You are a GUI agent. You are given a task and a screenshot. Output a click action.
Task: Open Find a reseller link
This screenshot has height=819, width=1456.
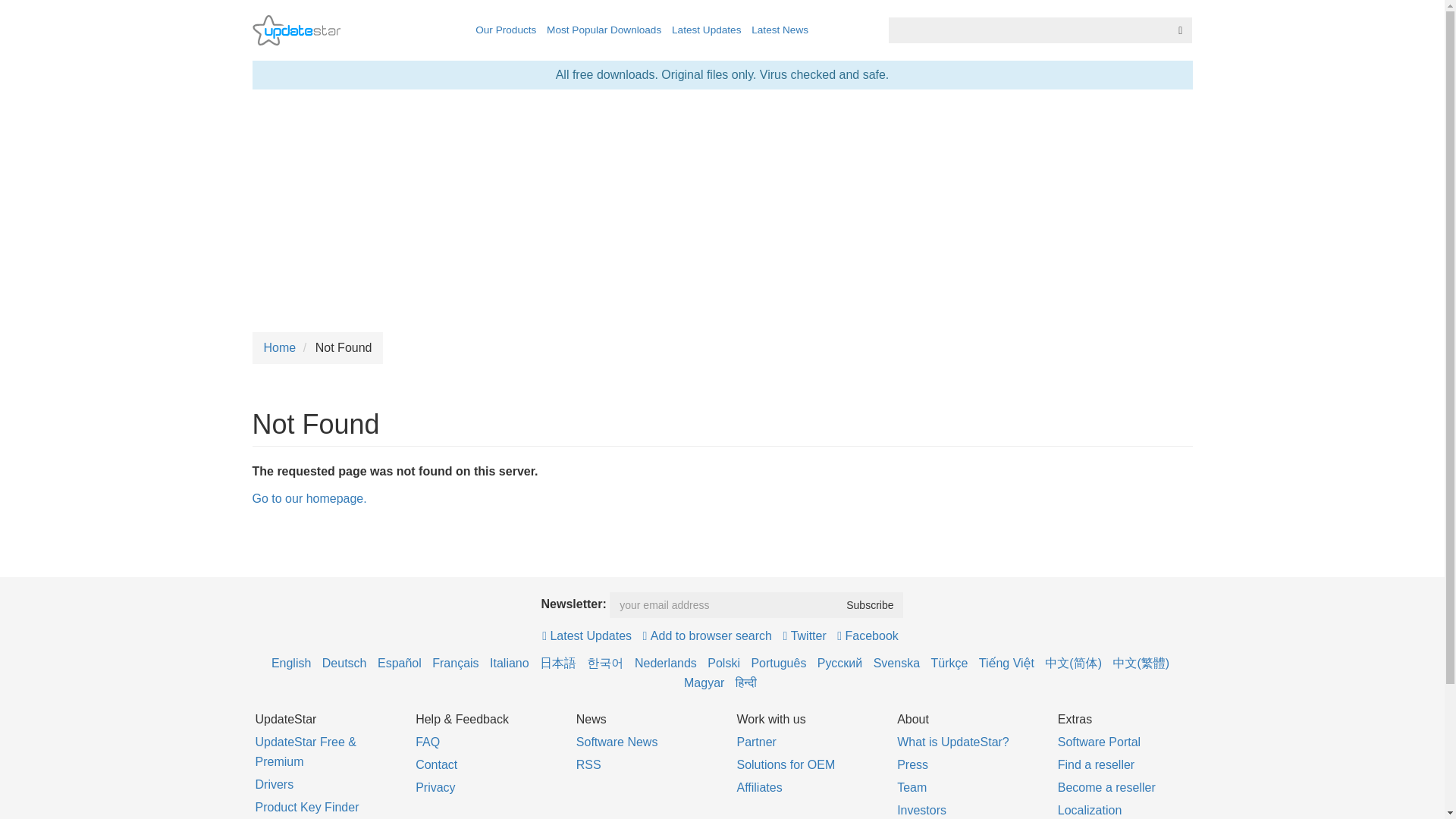(x=1096, y=765)
